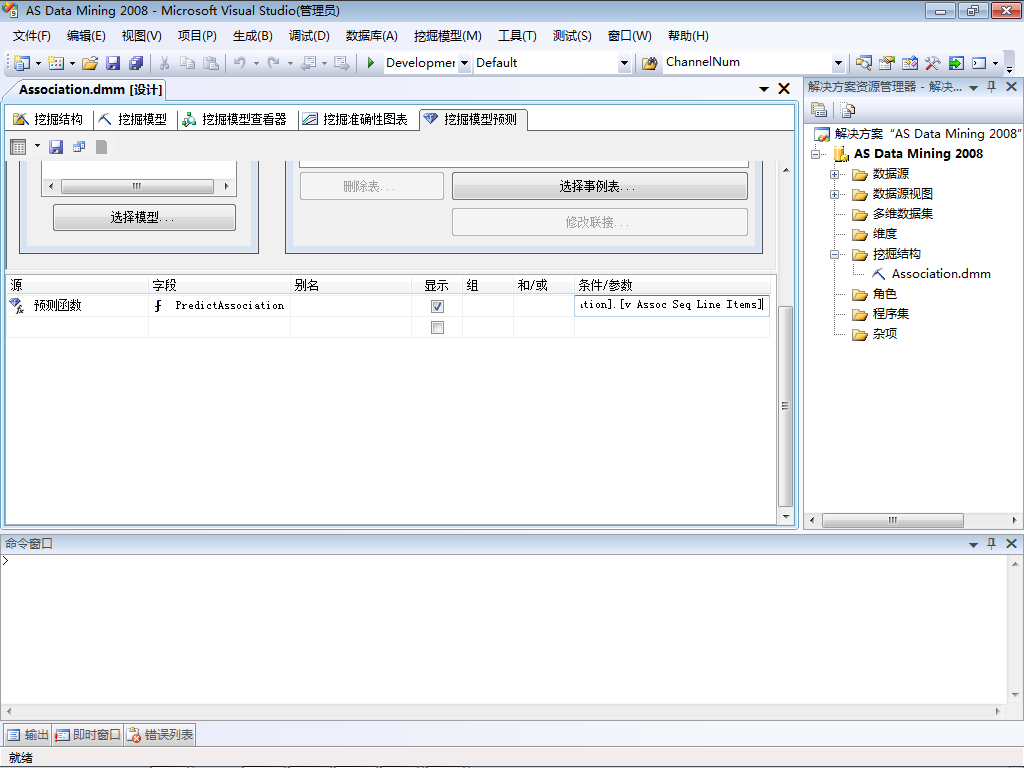The height and width of the screenshot is (768, 1024).
Task: Open the ChannelNum find dropdown
Action: click(838, 63)
